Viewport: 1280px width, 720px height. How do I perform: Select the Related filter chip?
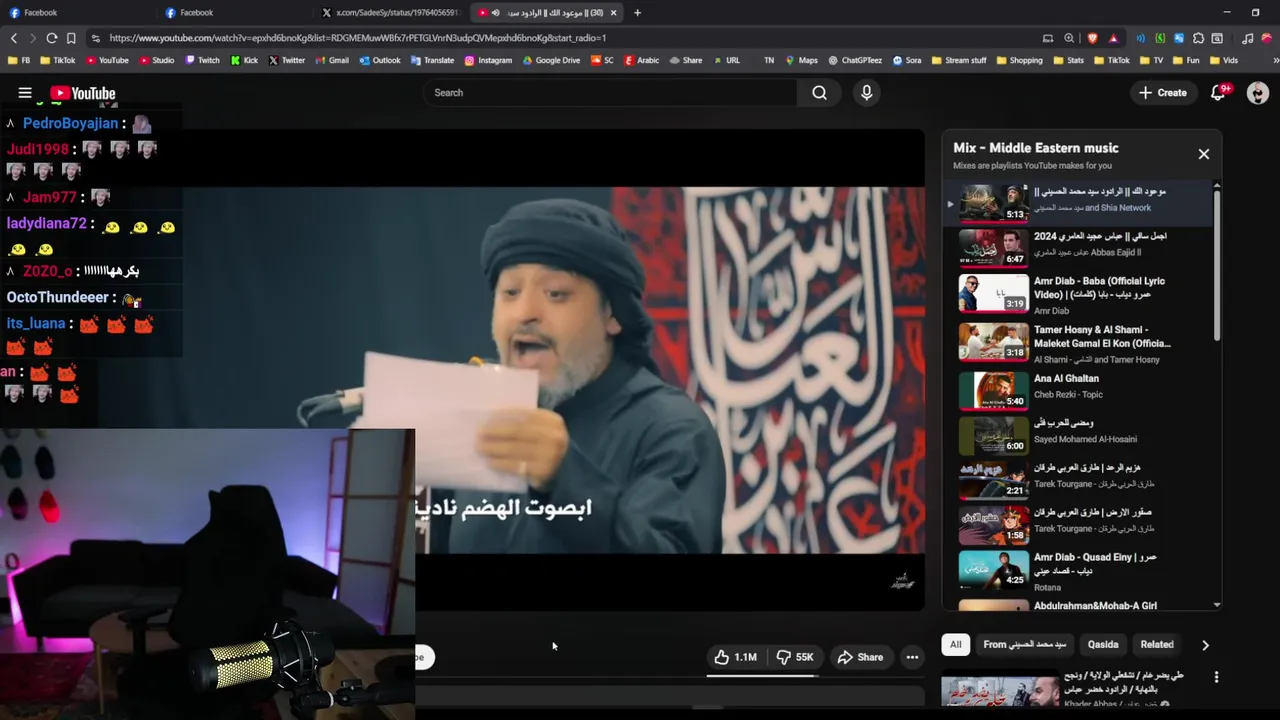[x=1157, y=645]
